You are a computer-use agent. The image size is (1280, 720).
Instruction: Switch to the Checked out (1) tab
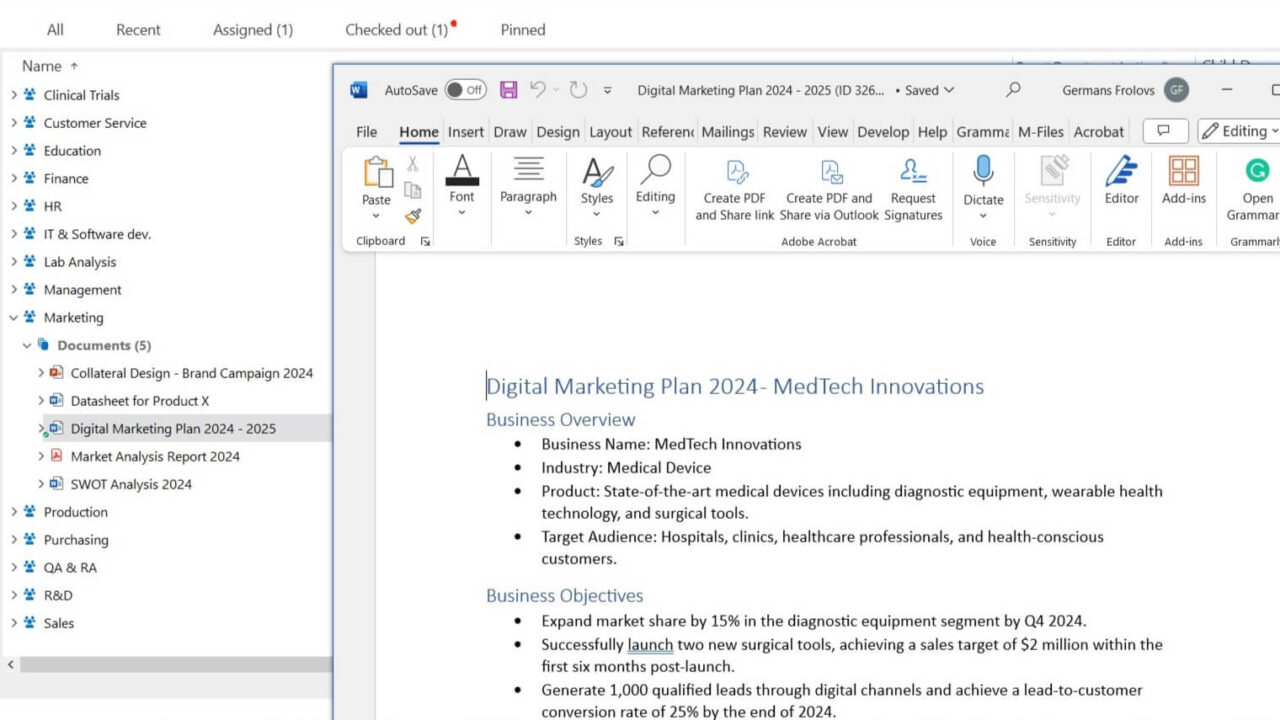[x=397, y=30]
